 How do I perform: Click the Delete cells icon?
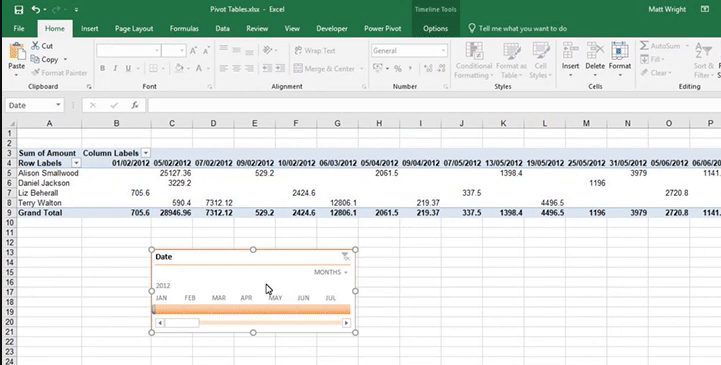click(x=595, y=51)
